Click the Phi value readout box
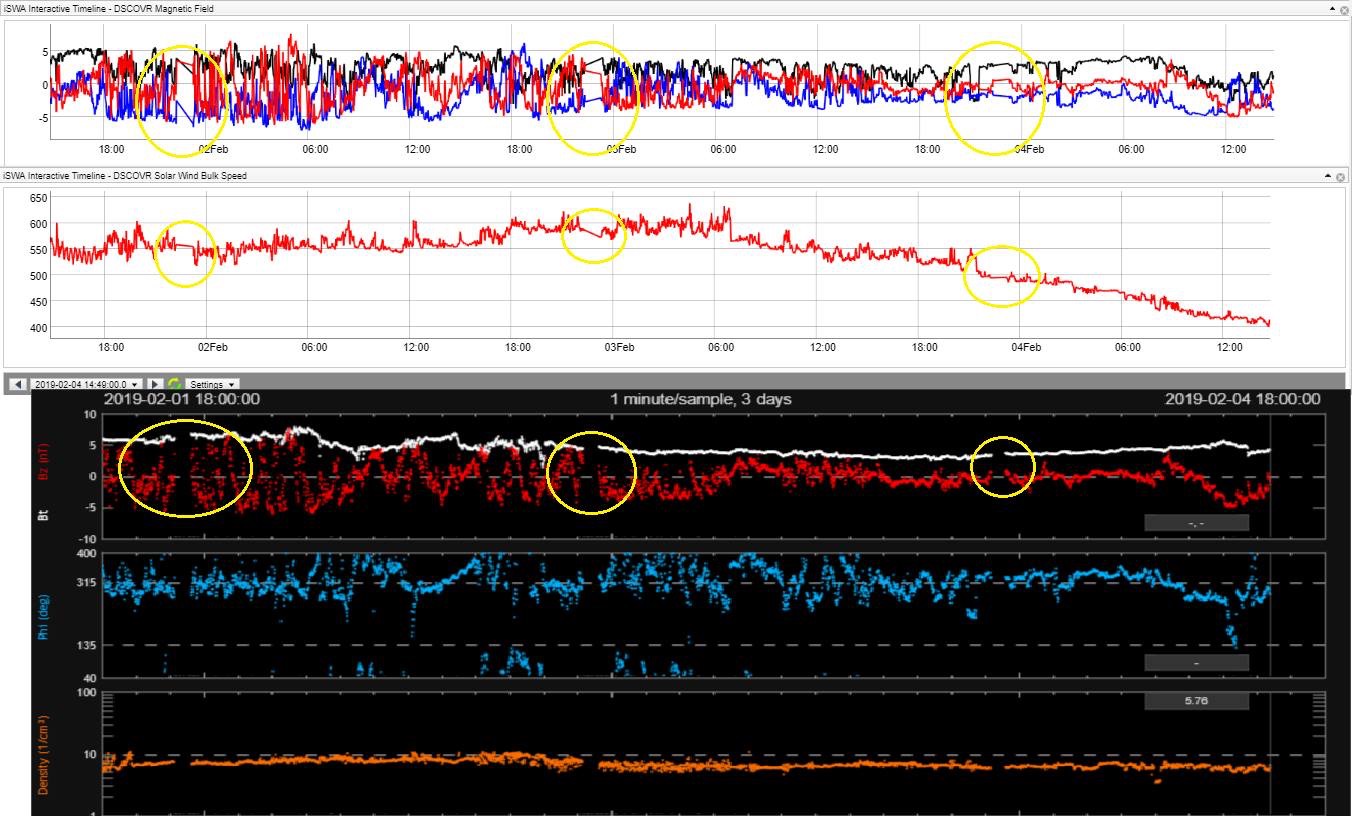This screenshot has width=1352, height=816. pos(1196,662)
